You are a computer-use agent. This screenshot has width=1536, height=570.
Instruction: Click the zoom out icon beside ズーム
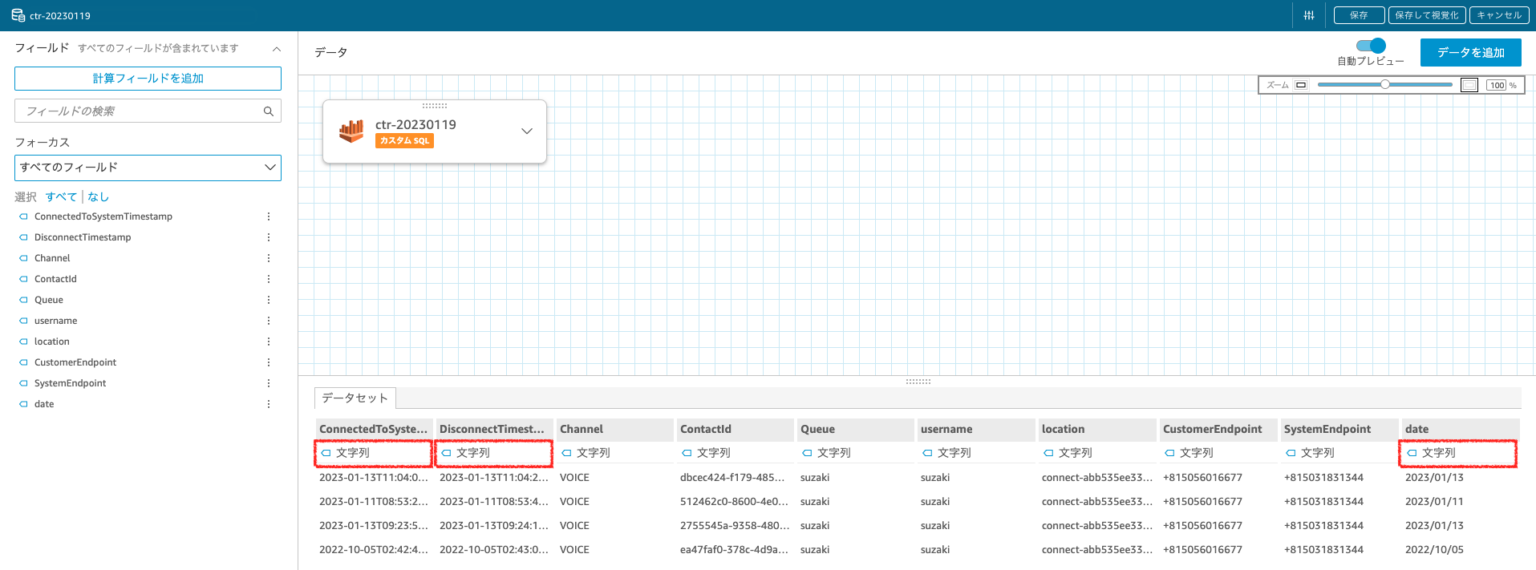pyautogui.click(x=1301, y=85)
